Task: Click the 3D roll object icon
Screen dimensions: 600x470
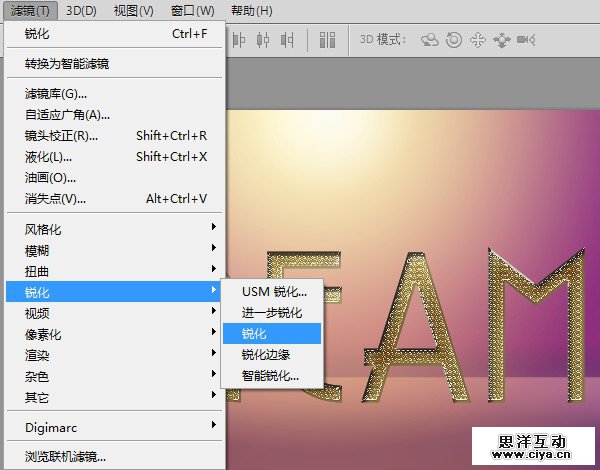Action: pos(454,40)
